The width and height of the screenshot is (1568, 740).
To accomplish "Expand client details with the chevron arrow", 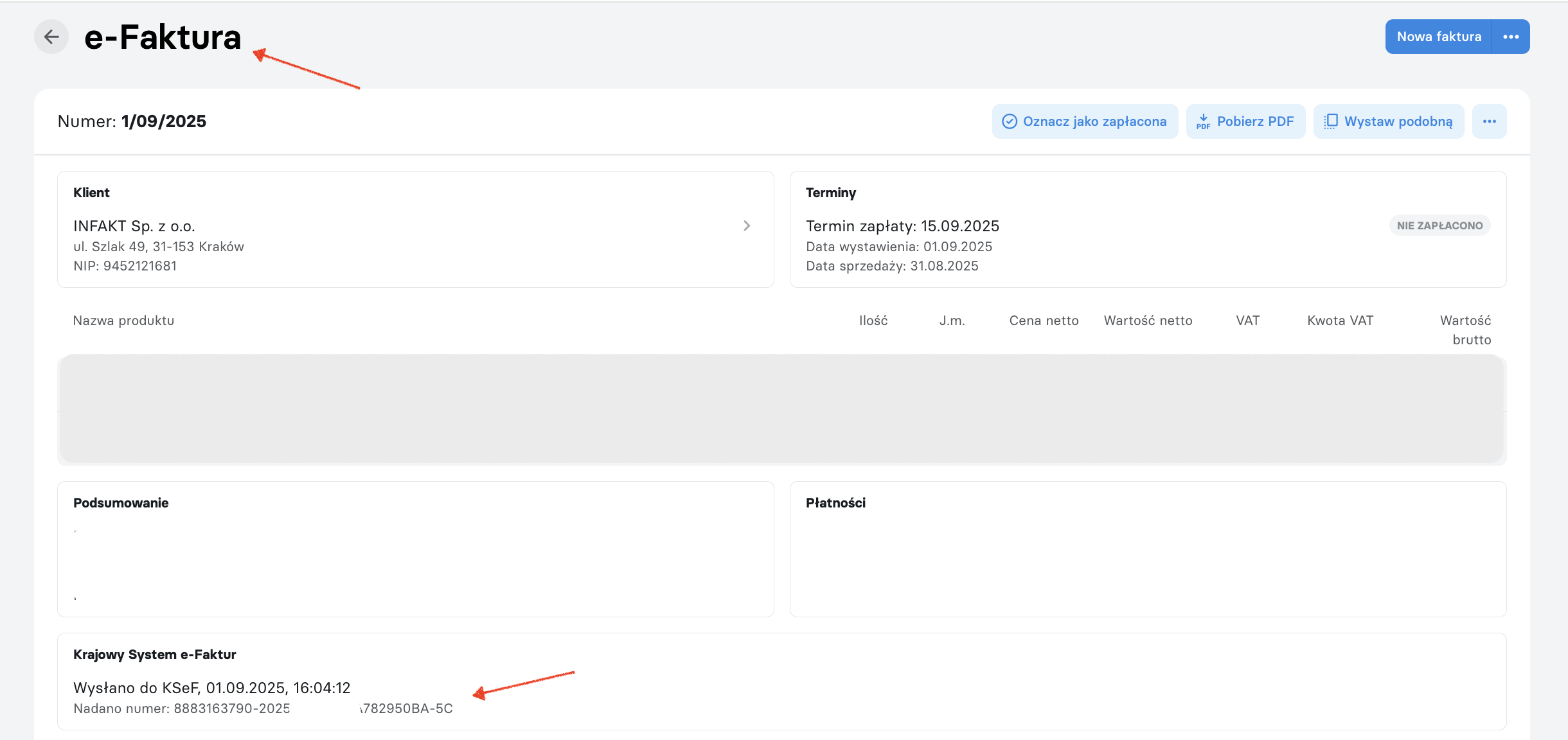I will coord(747,225).
